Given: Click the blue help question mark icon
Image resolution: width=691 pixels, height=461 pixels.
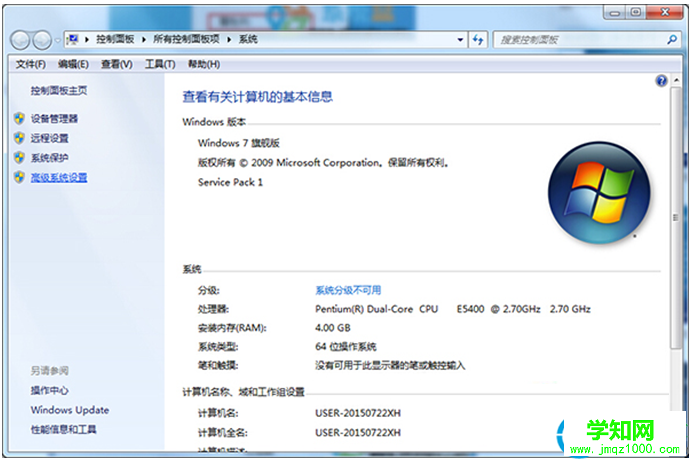Looking at the screenshot, I should (661, 81).
